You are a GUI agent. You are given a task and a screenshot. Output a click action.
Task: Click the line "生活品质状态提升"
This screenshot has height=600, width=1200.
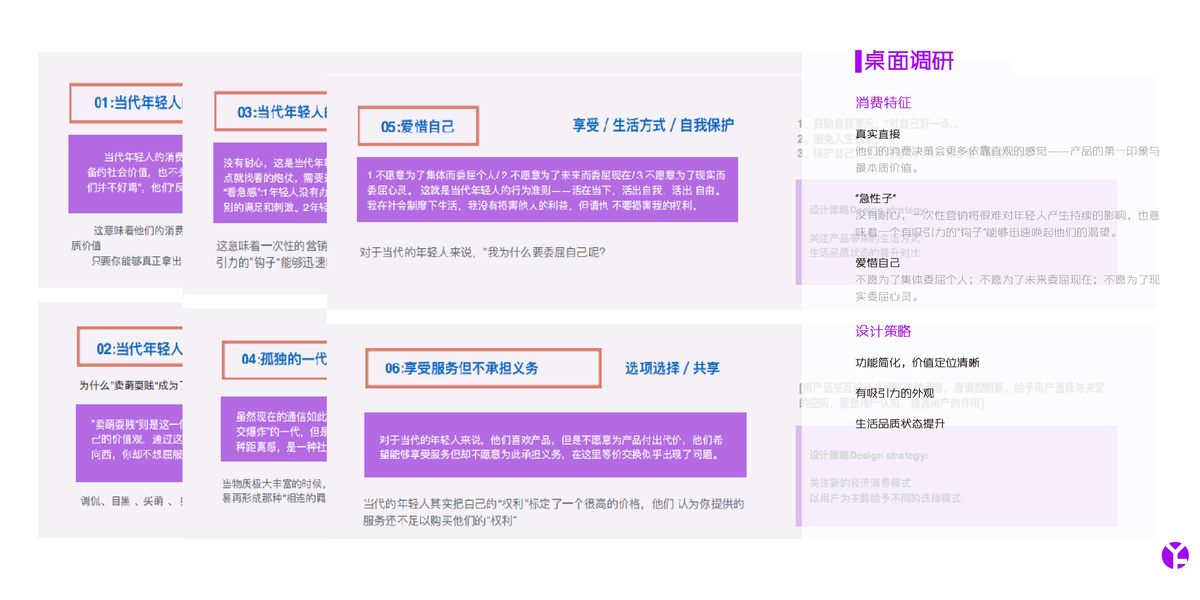click(x=900, y=423)
